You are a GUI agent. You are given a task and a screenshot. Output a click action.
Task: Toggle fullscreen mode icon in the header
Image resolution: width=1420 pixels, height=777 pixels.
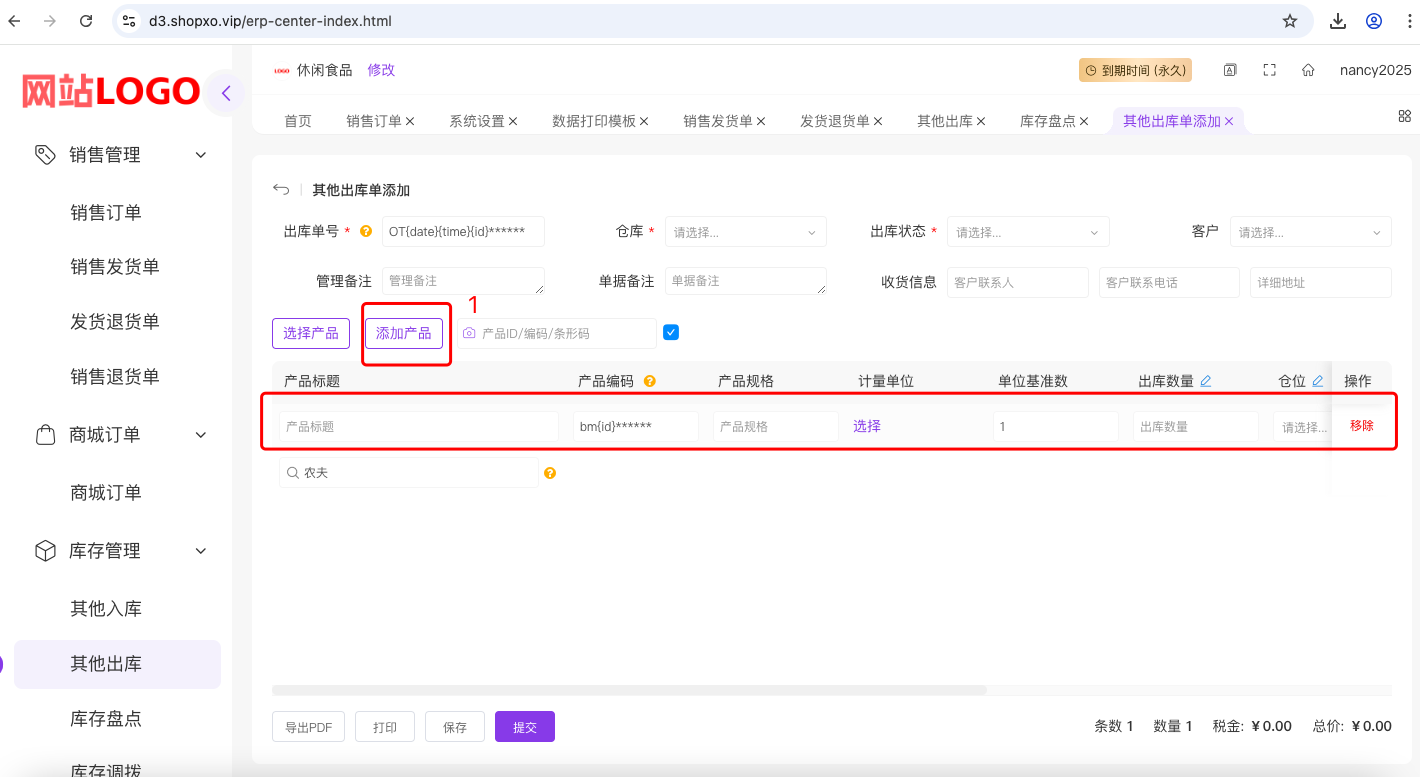pyautogui.click(x=1270, y=70)
